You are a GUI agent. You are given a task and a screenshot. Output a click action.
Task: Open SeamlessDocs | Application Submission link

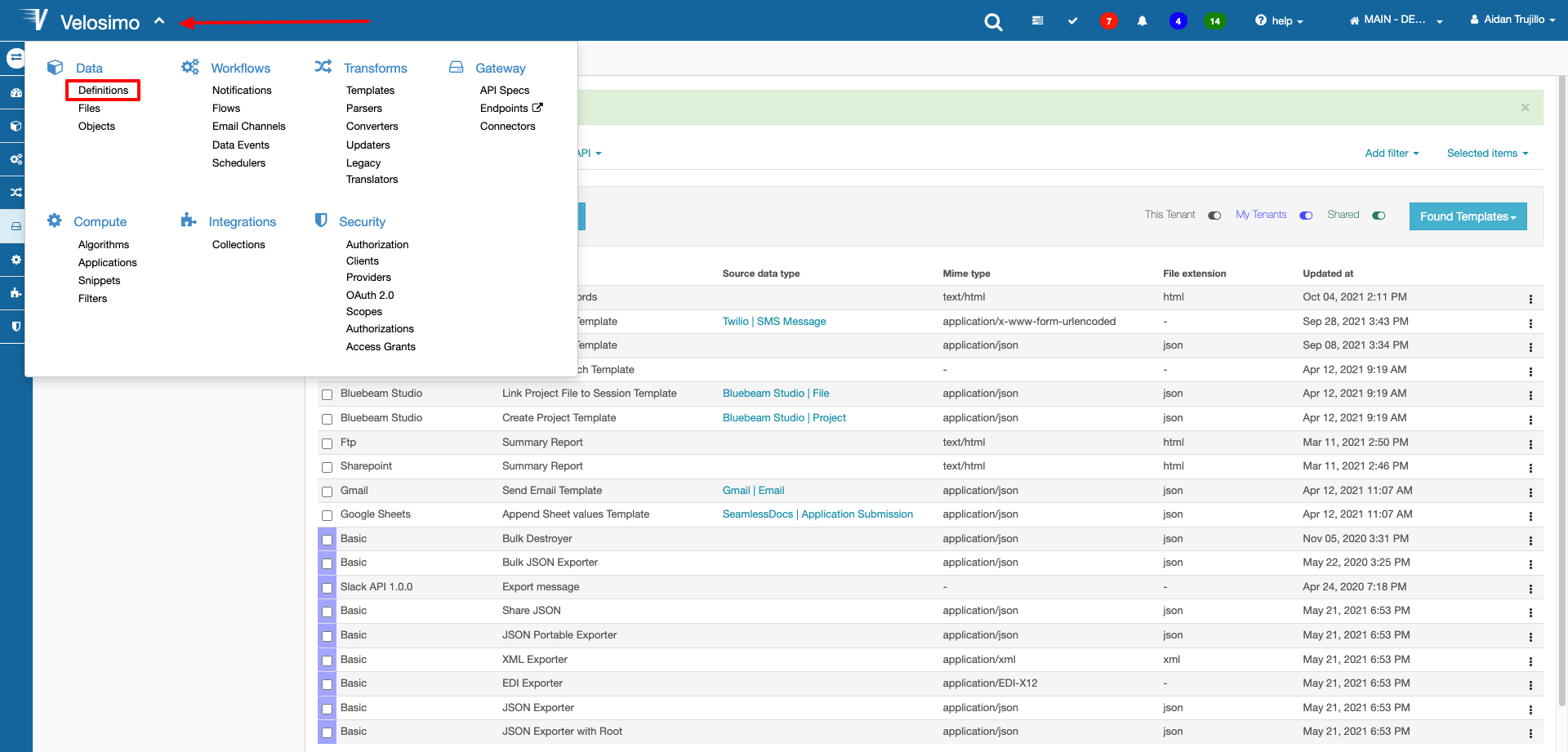(817, 514)
